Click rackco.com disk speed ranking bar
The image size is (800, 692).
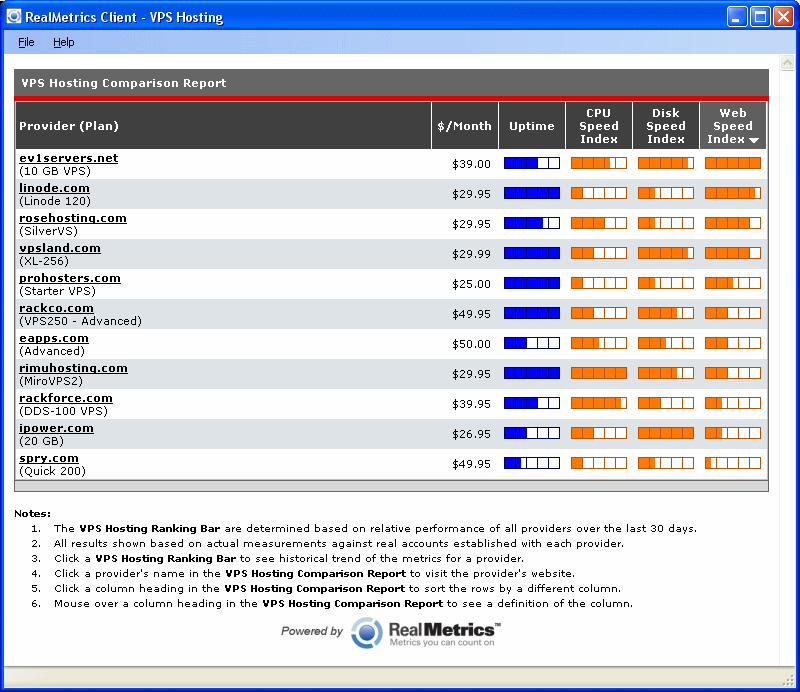click(x=665, y=313)
